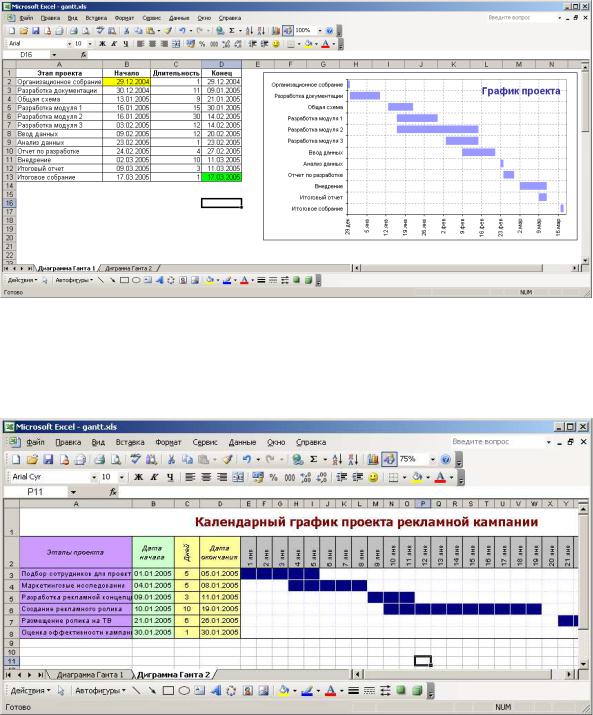
Task: Open font size dropdown in bottom Excel window
Action: [122, 477]
